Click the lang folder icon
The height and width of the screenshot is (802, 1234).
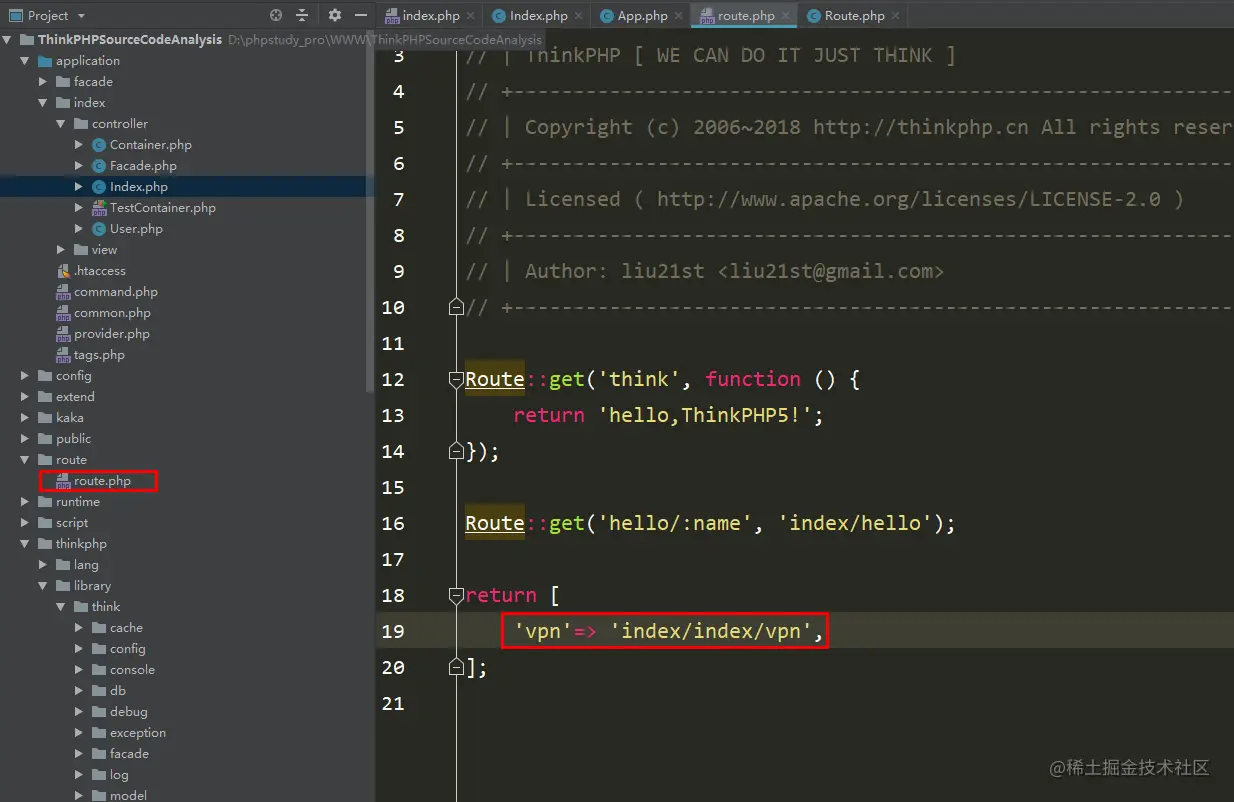pyautogui.click(x=63, y=565)
